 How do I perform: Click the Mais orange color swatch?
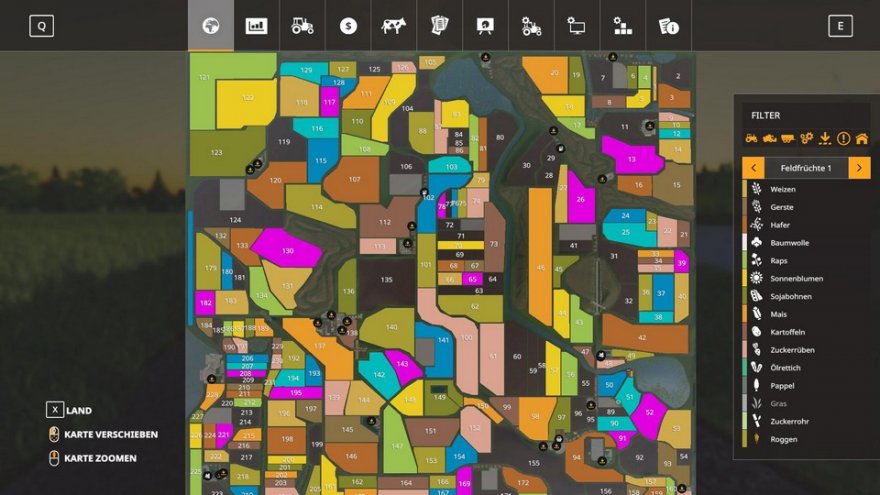click(x=744, y=314)
